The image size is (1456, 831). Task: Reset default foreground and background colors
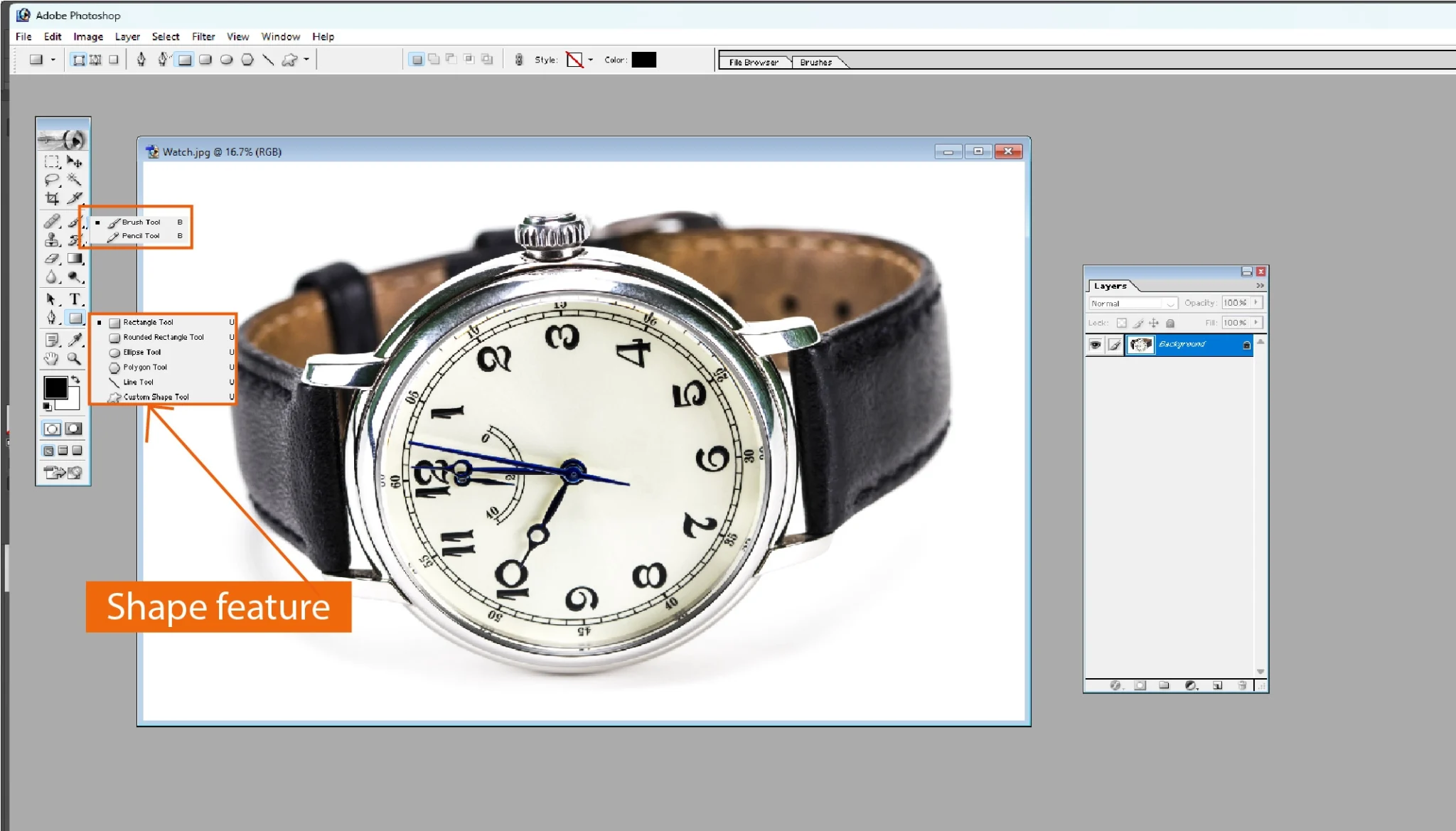coord(48,407)
